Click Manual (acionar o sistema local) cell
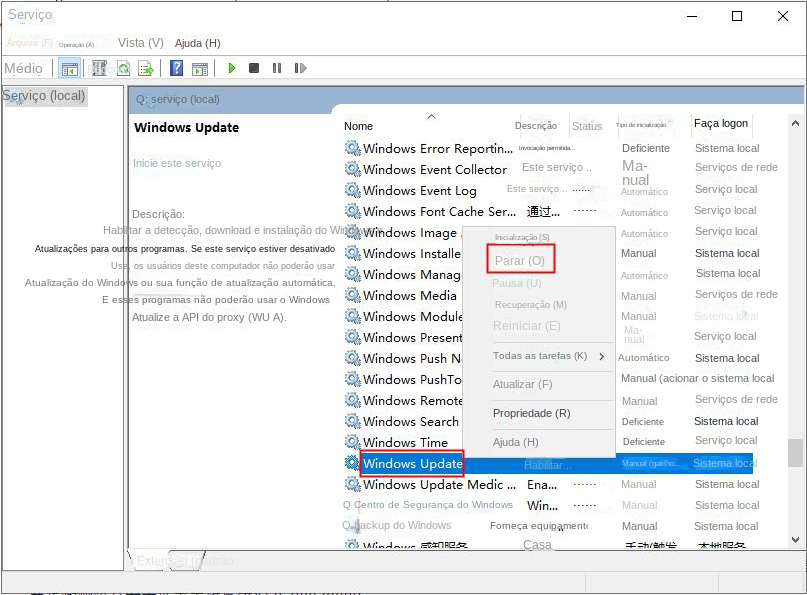 [x=697, y=378]
